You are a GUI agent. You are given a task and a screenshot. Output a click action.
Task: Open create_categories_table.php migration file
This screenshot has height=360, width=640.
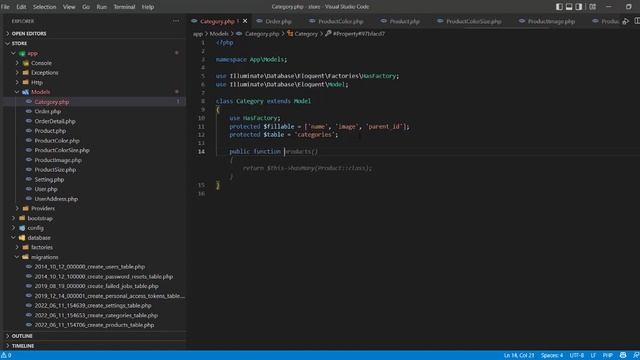click(93, 315)
